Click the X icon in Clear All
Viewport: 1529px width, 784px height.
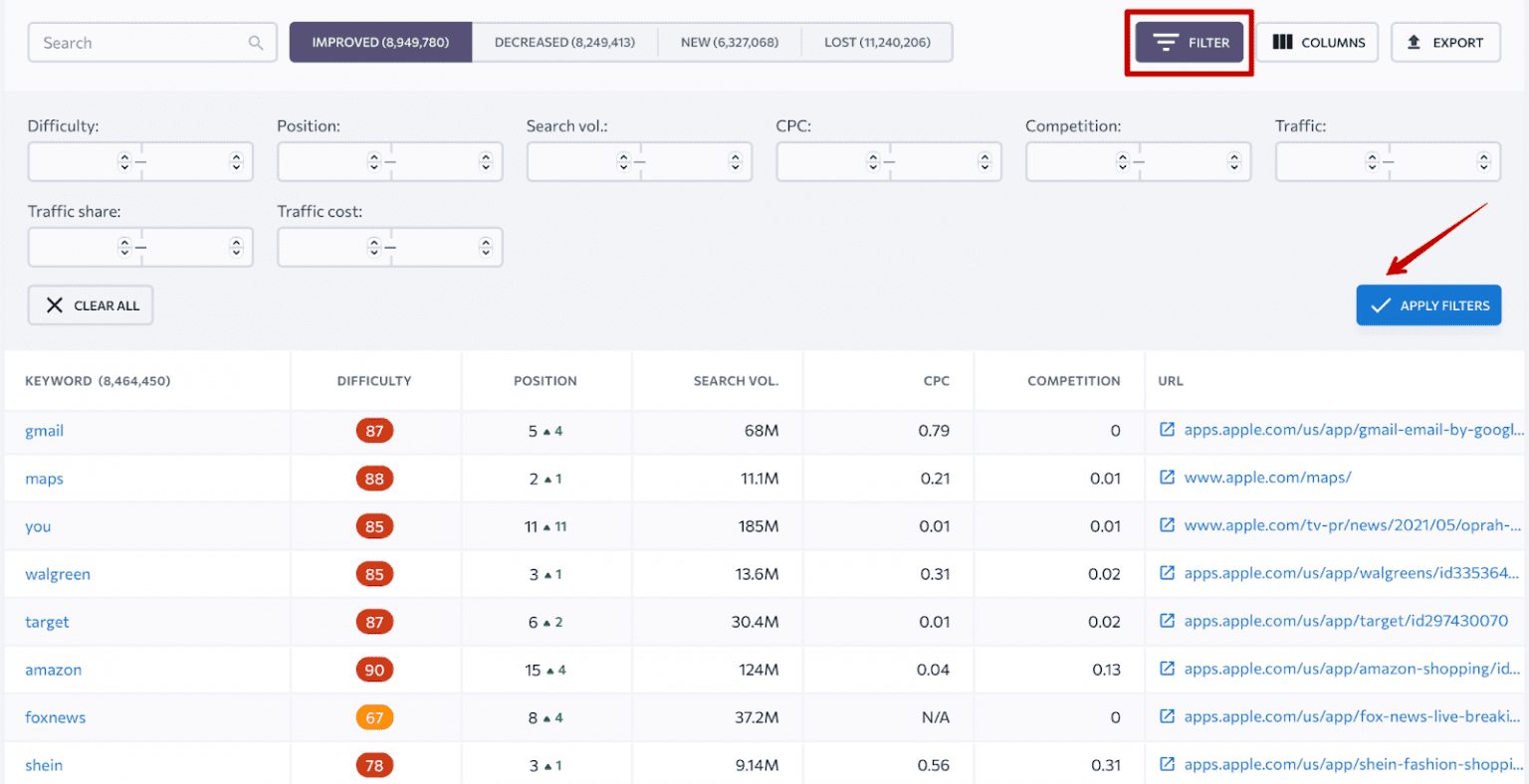click(56, 305)
